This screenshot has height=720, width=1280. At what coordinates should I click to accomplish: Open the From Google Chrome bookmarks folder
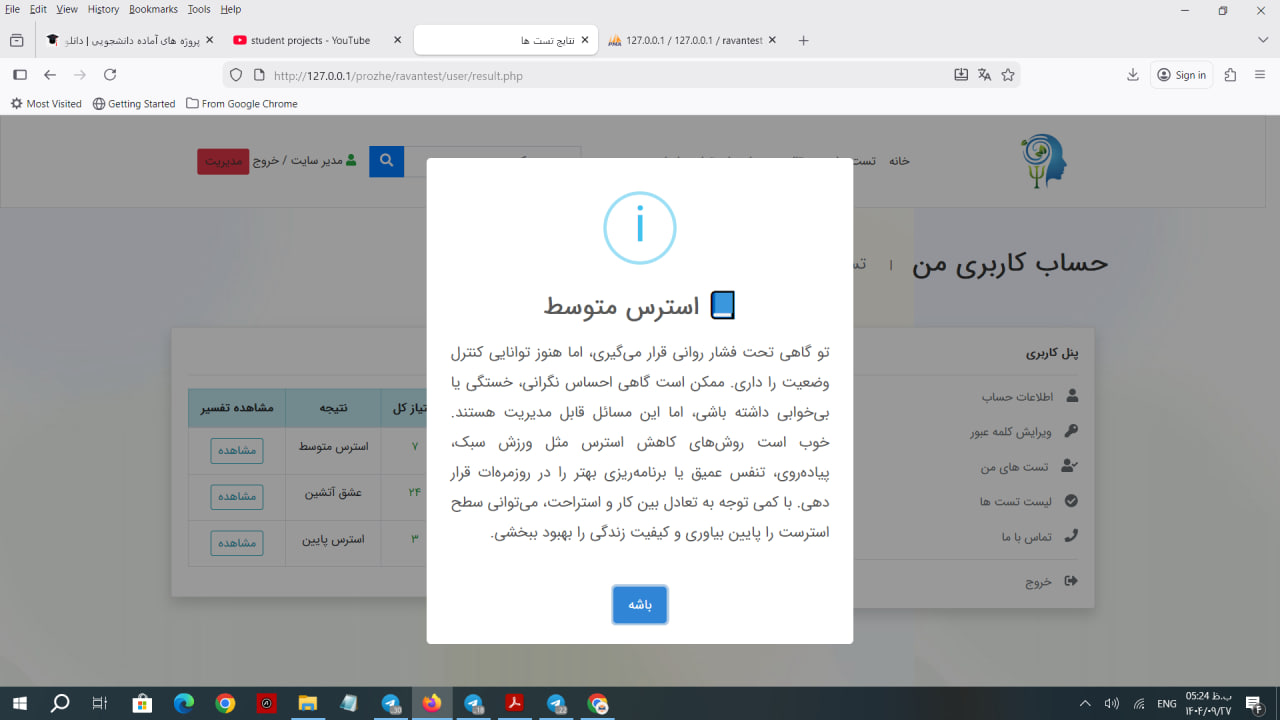tap(242, 103)
